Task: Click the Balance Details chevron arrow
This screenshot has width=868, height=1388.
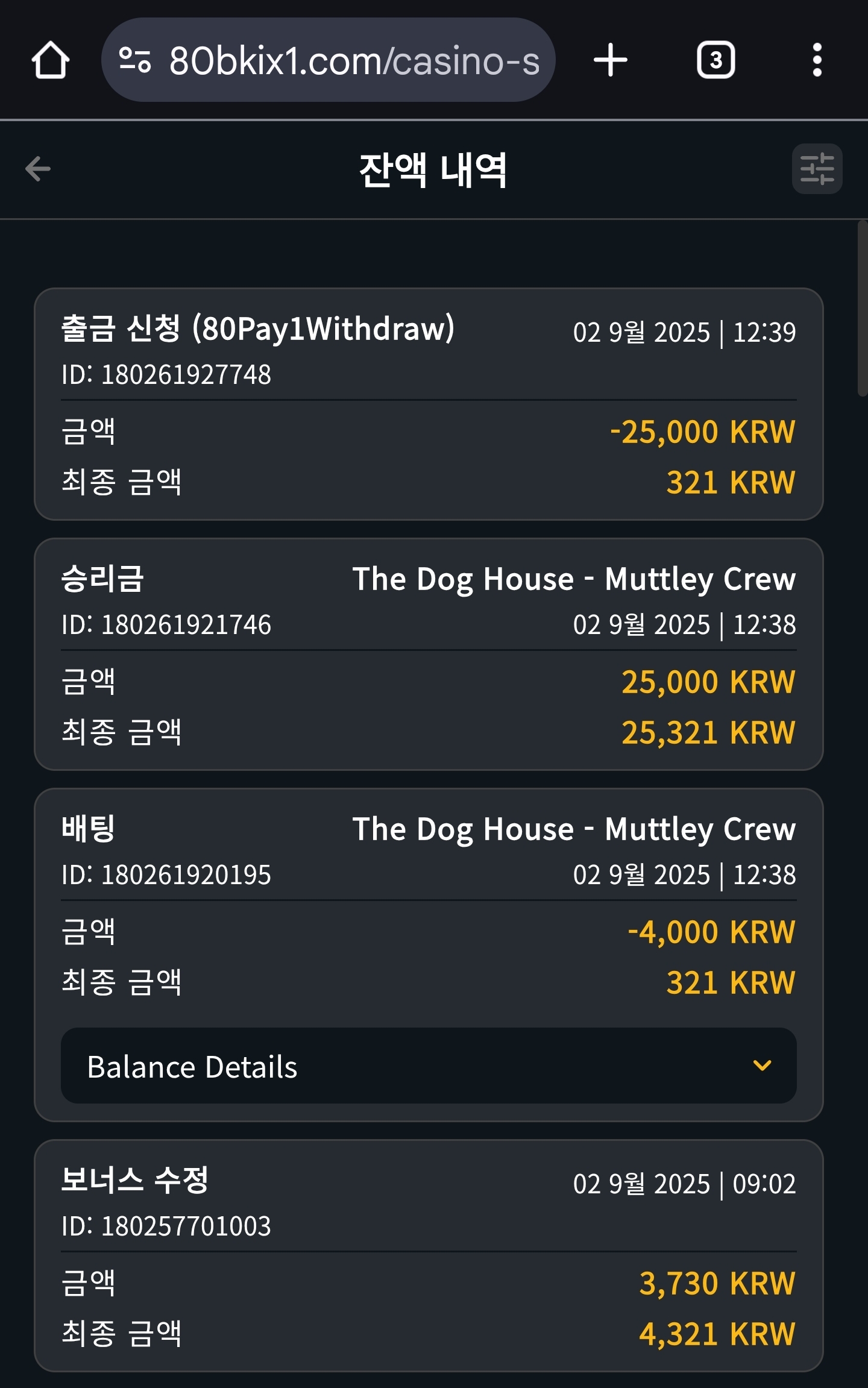Action: 762,1066
